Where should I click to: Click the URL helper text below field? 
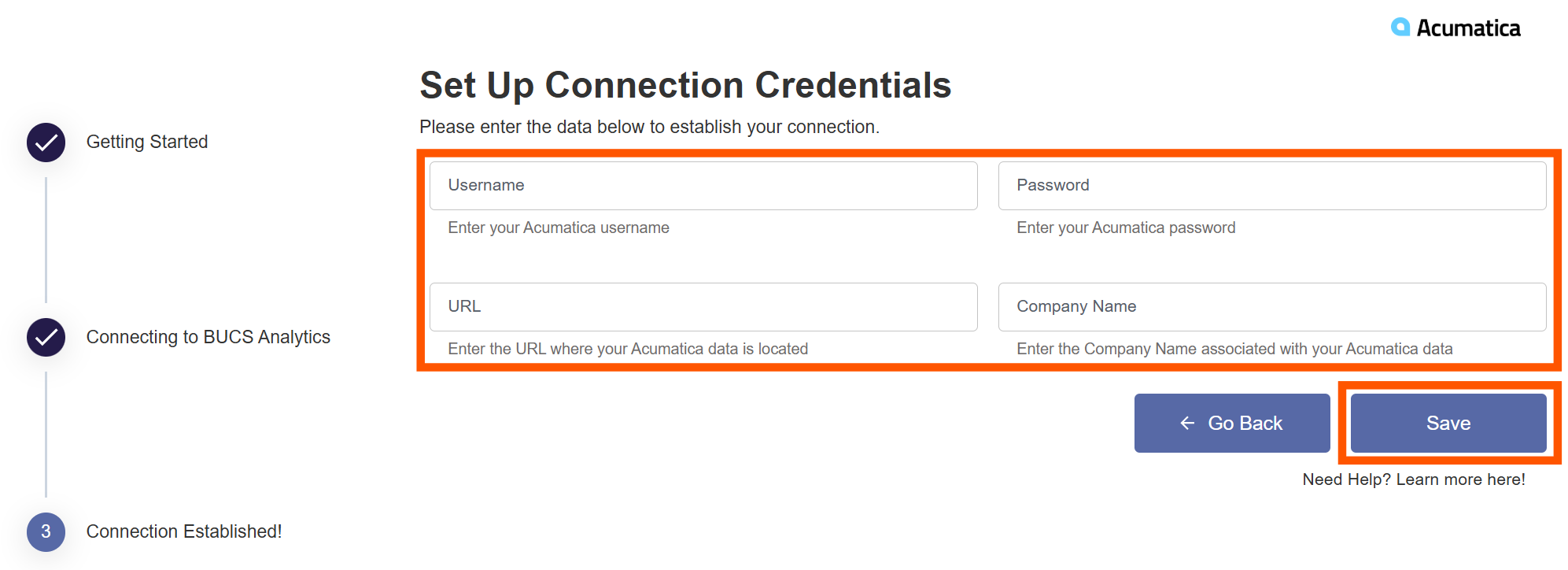click(628, 349)
